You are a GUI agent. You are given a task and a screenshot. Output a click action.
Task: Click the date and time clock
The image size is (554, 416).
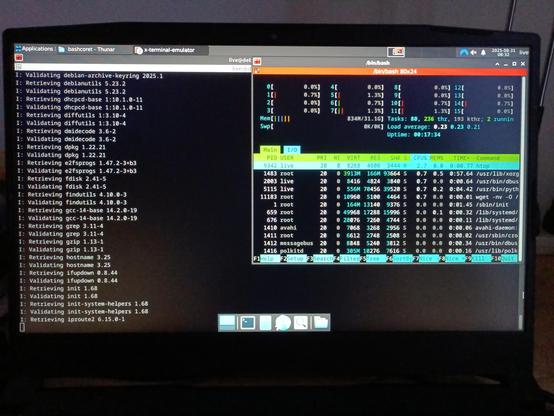[503, 53]
